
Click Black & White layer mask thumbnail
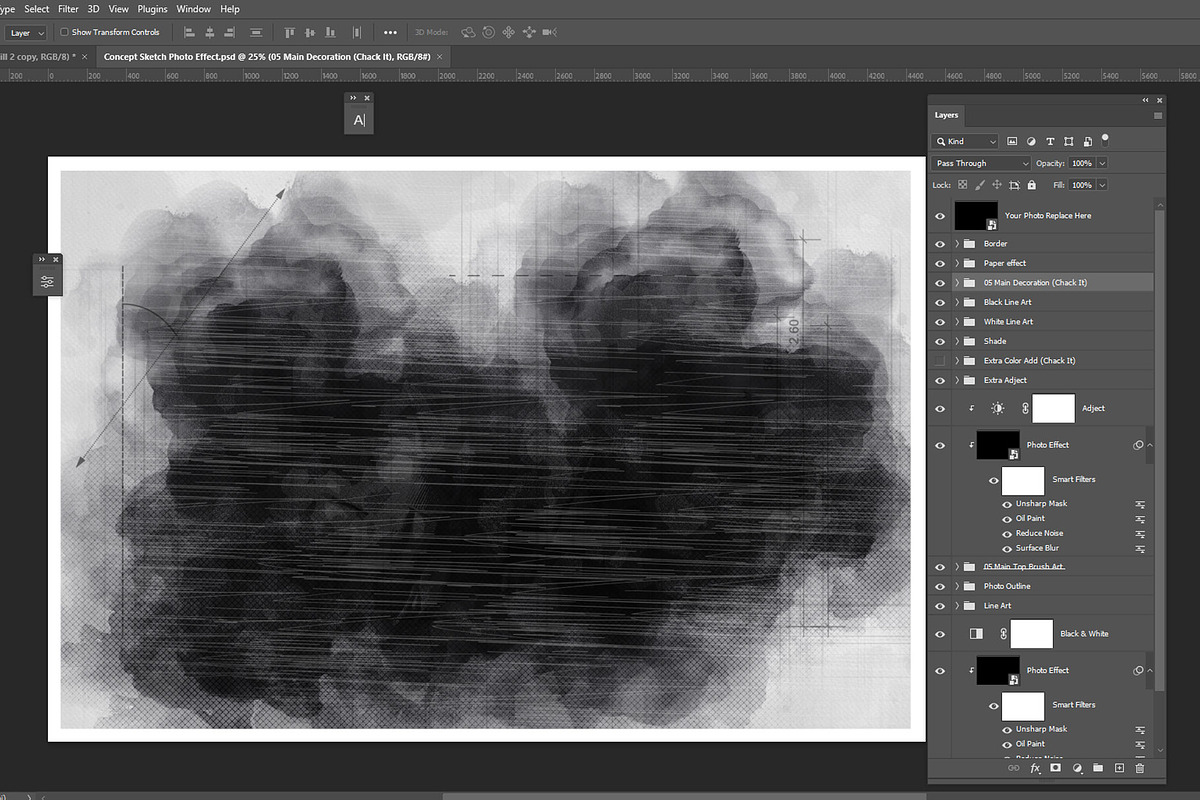[1032, 634]
